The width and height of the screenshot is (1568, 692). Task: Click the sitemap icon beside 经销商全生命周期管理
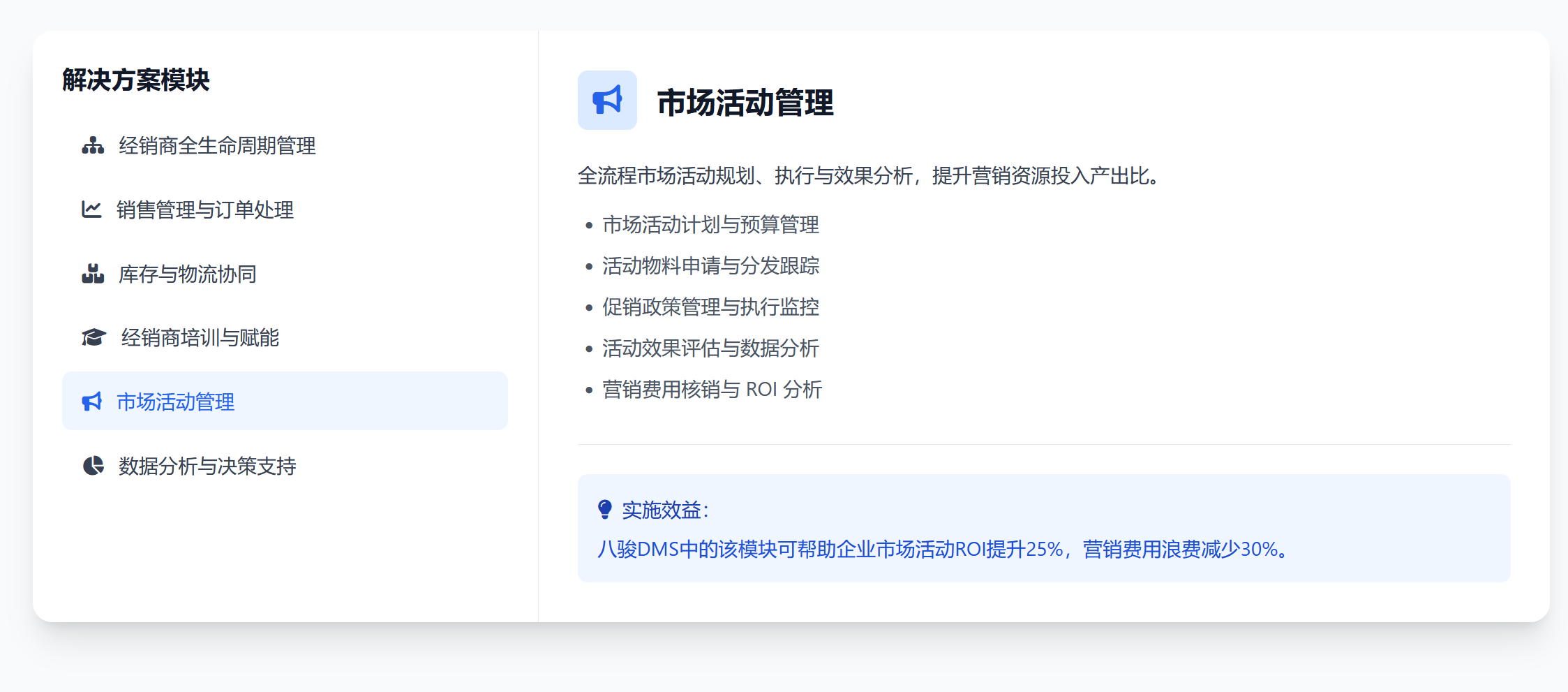[93, 146]
